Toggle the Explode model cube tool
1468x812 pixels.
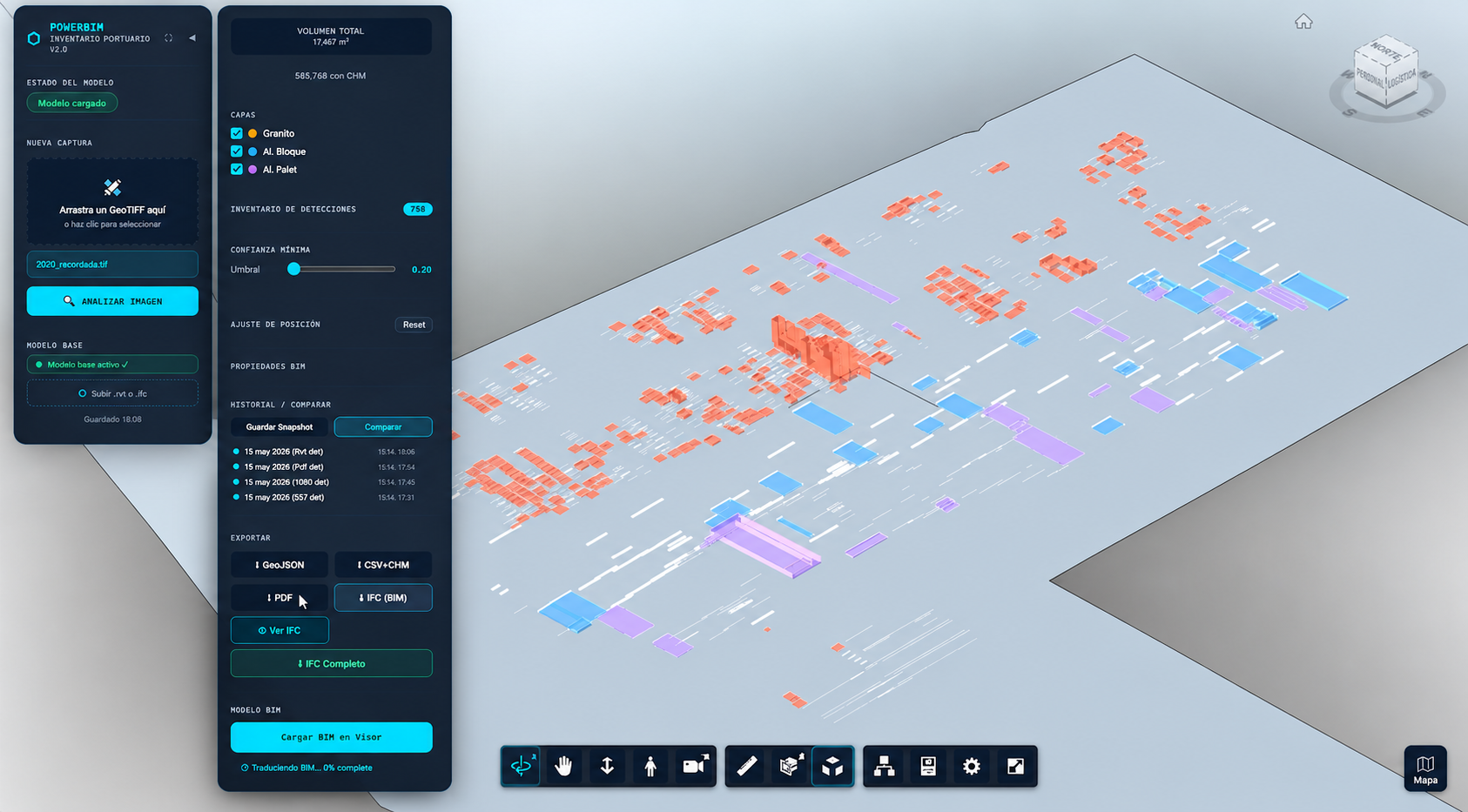832,766
